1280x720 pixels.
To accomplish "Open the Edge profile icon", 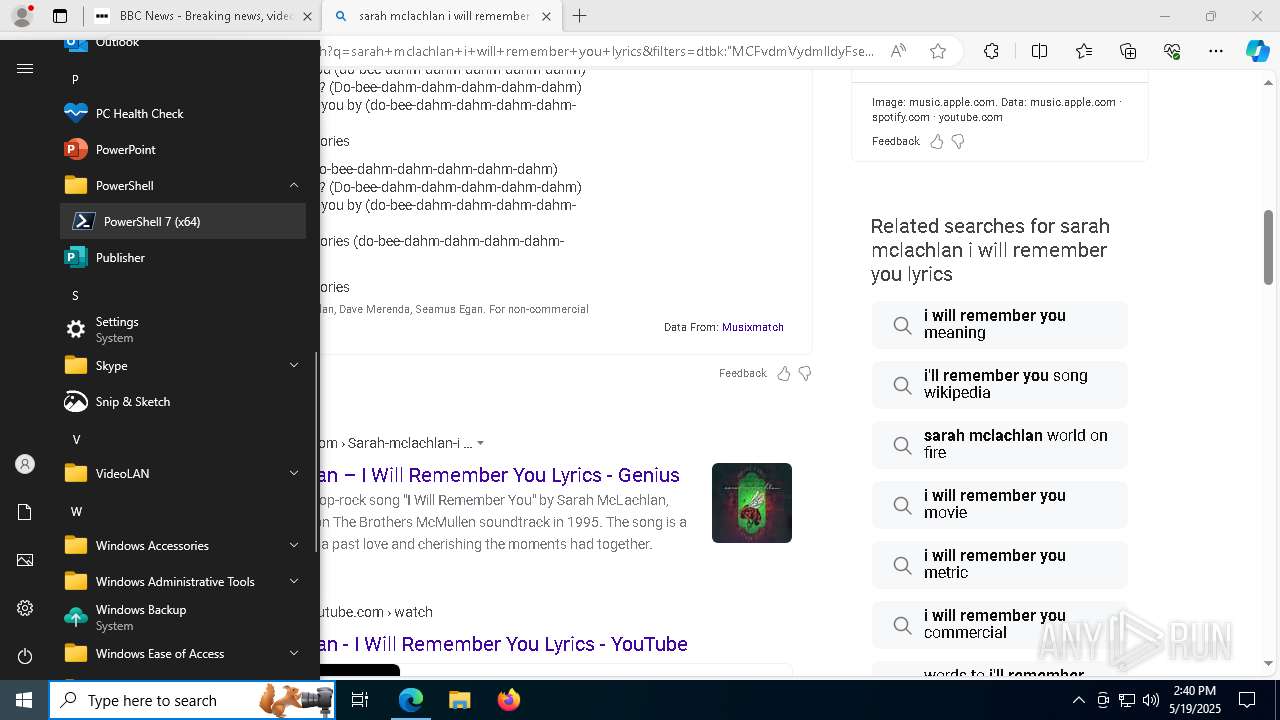I will tap(22, 16).
